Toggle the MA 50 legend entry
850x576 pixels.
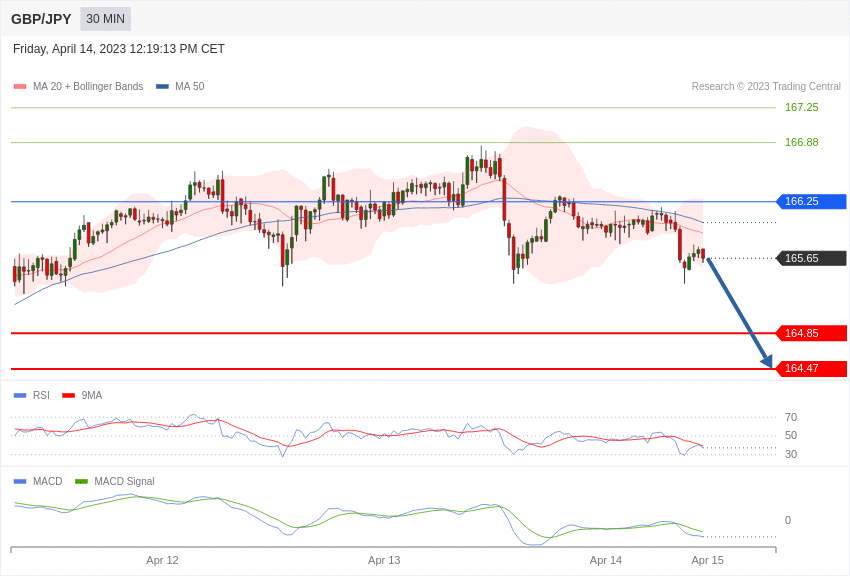pos(180,86)
